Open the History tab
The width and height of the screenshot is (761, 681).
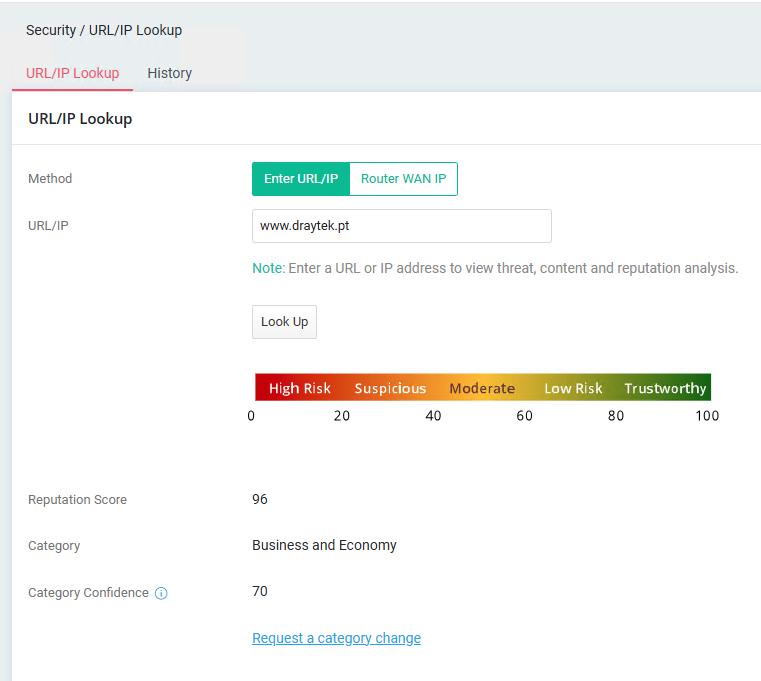[x=169, y=73]
